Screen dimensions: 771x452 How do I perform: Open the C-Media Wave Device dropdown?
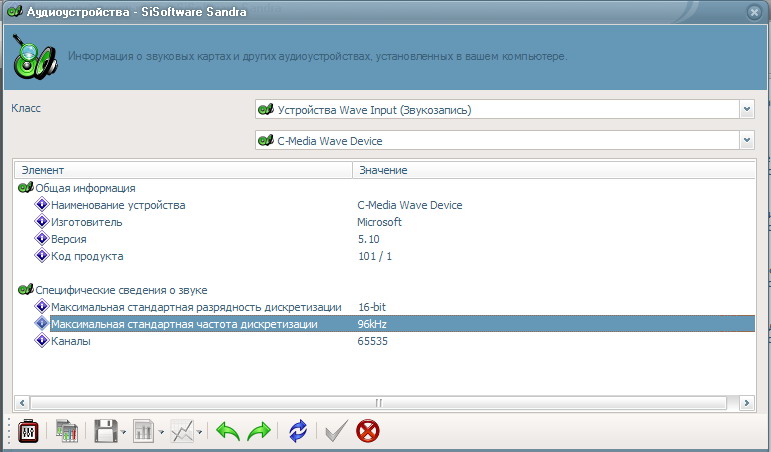click(746, 141)
